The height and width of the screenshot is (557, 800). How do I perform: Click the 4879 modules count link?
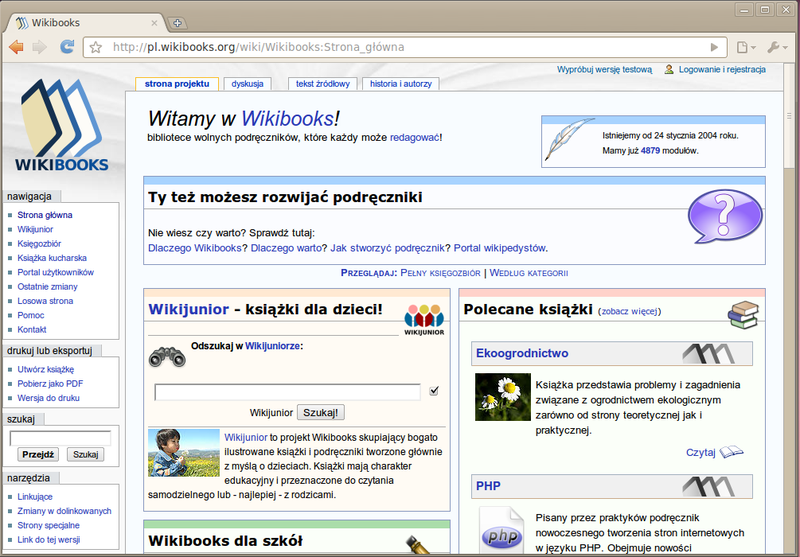(650, 151)
